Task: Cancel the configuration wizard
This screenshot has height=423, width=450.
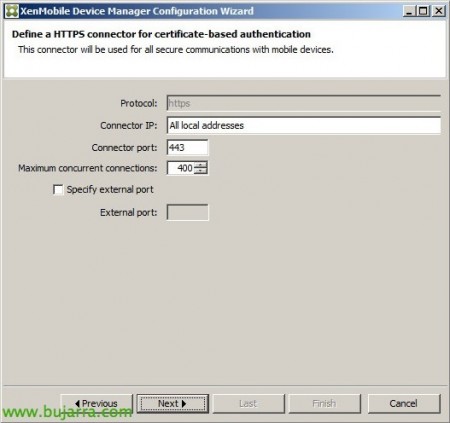Action: (x=404, y=404)
